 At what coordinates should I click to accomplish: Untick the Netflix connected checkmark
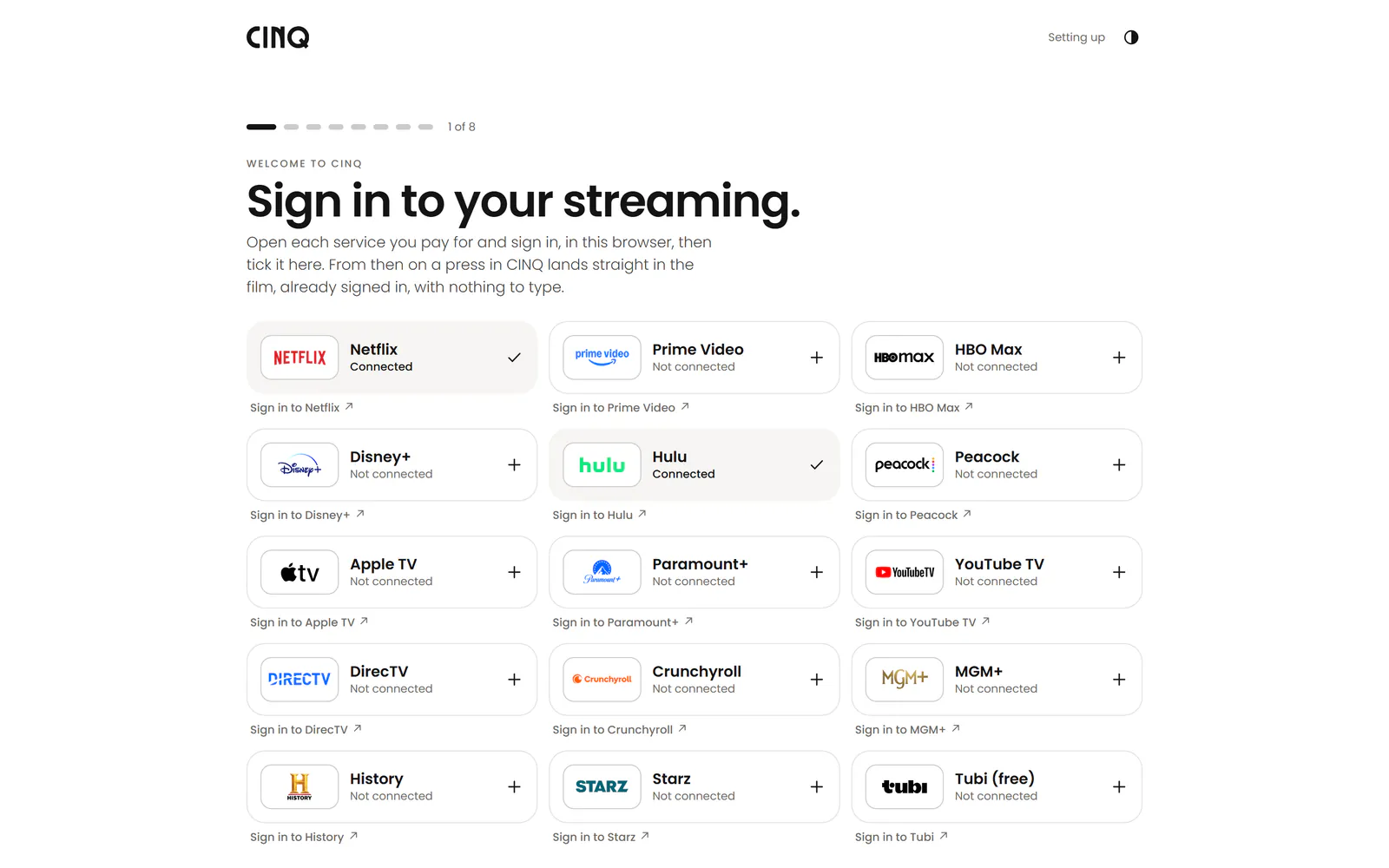(x=514, y=358)
